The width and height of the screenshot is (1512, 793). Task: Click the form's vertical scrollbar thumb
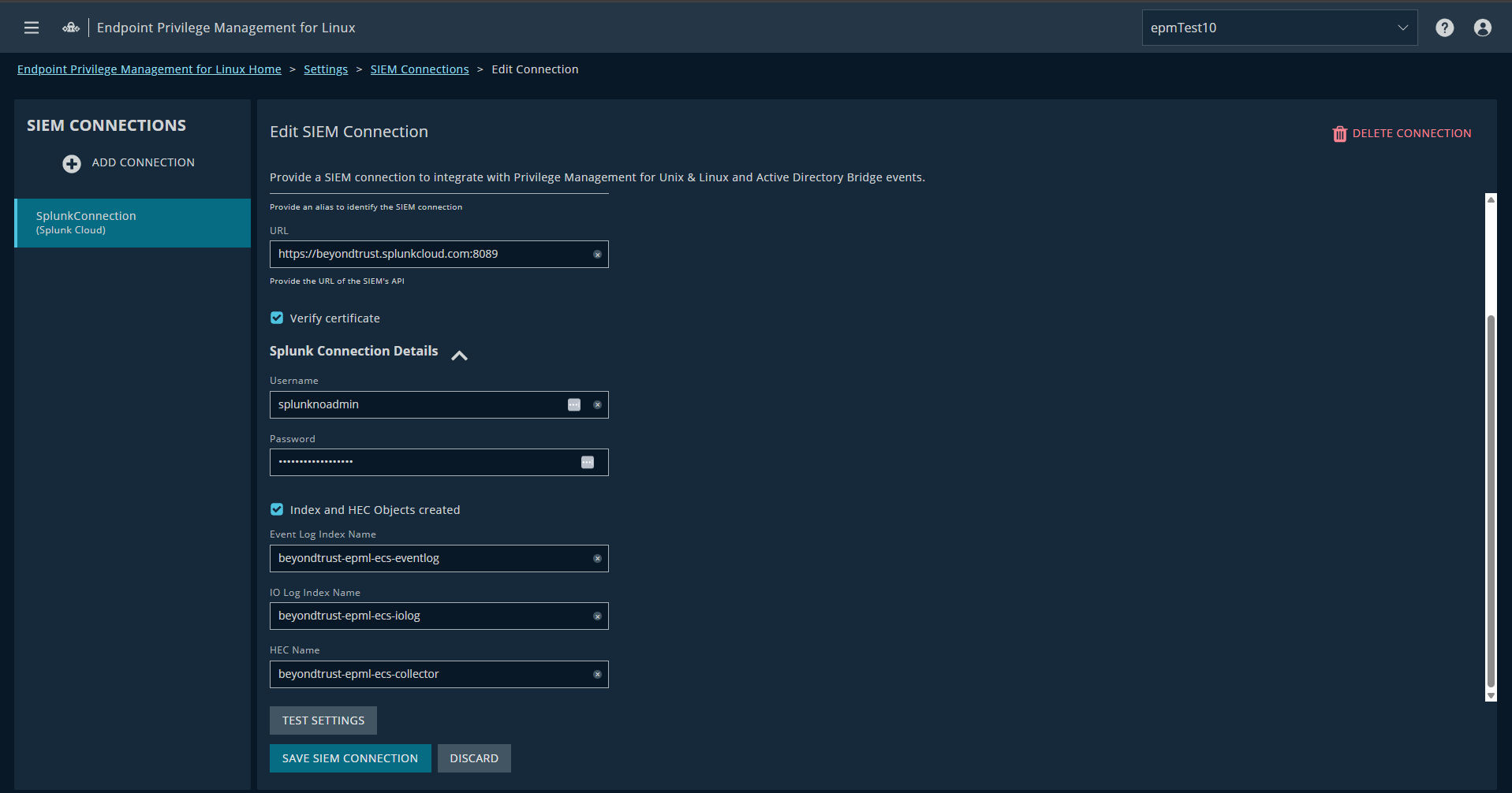coord(1491,501)
